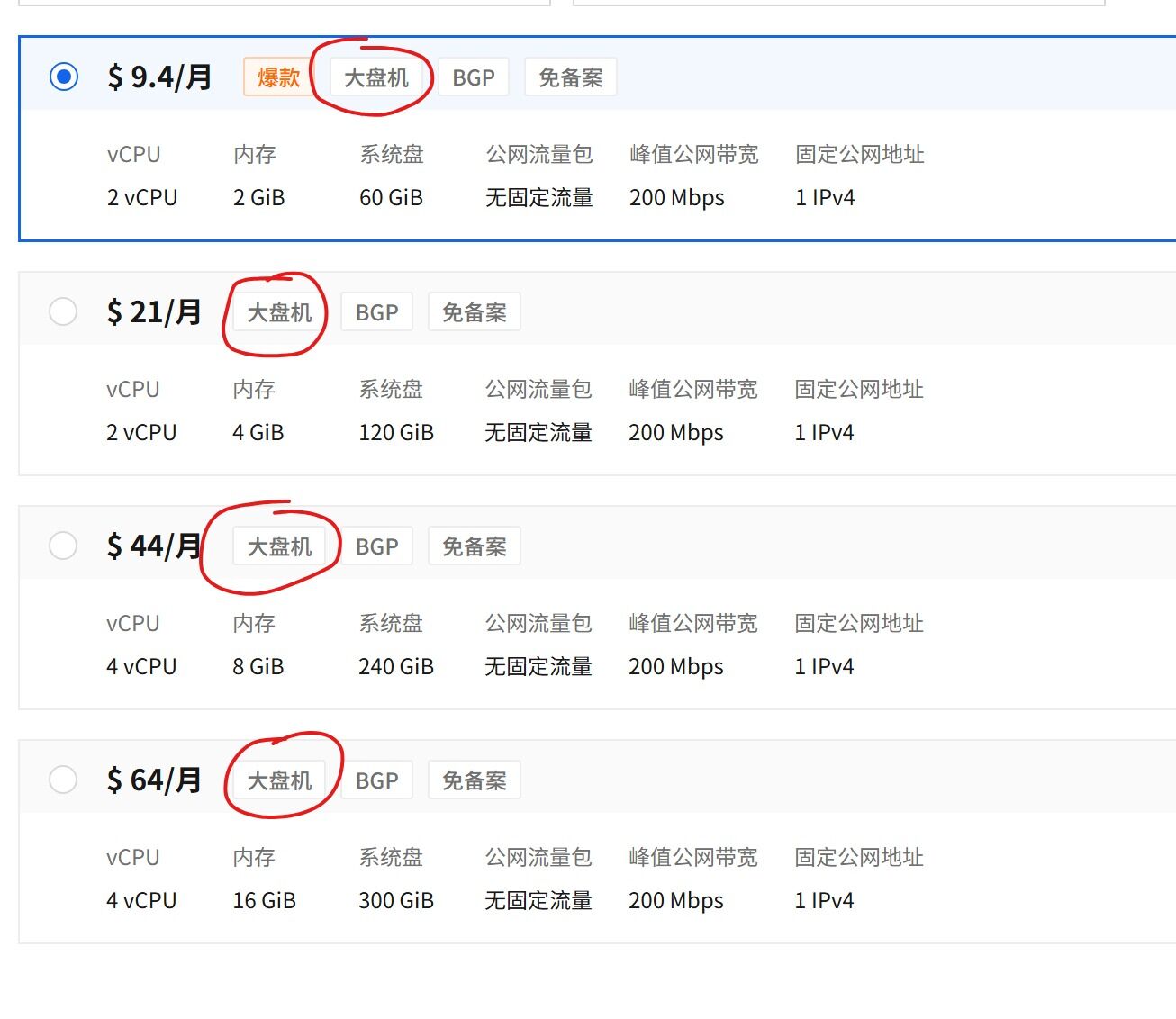Select the $64/月 plan radio button
The height and width of the screenshot is (1019, 1176).
point(63,780)
